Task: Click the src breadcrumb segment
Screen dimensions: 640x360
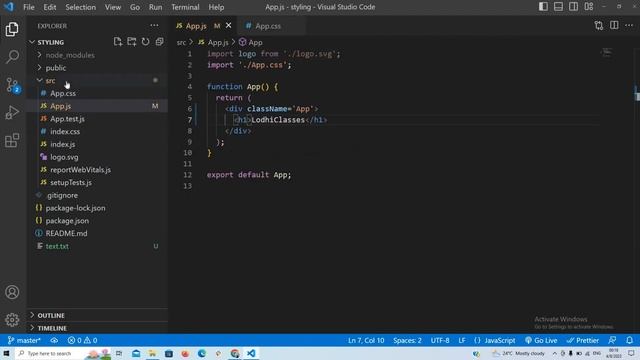Action: tap(181, 42)
